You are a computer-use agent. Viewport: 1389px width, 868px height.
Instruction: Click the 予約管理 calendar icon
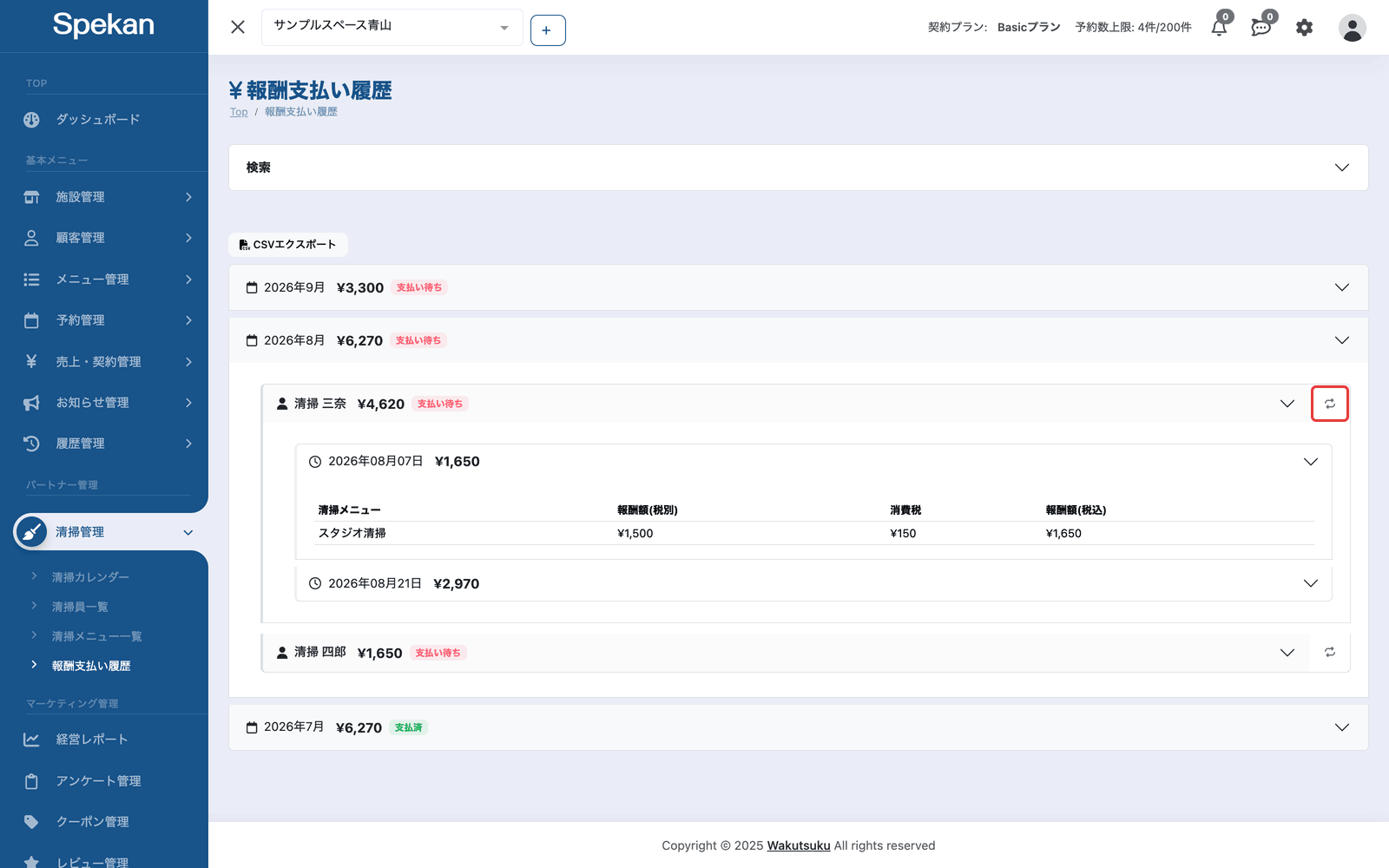click(x=31, y=320)
